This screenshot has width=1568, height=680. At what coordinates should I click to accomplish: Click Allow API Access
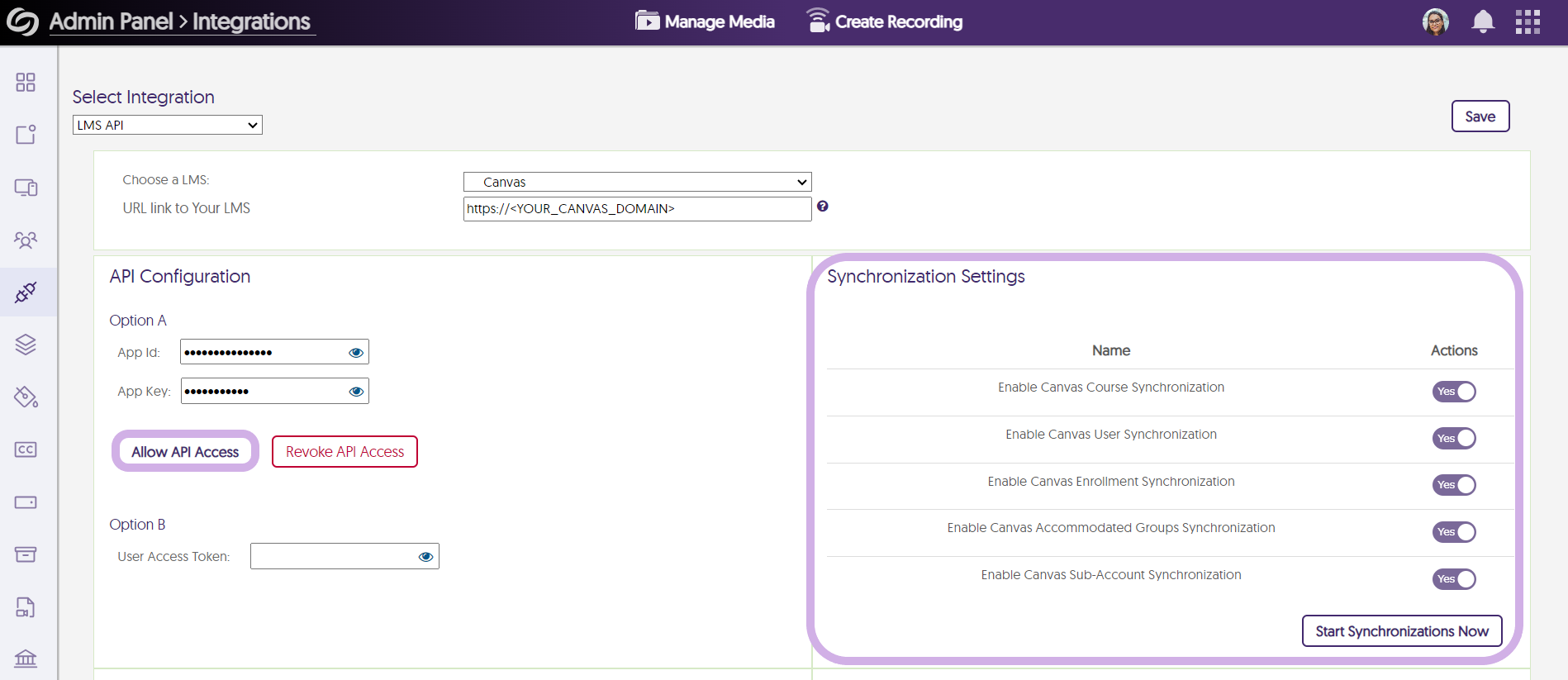185,452
